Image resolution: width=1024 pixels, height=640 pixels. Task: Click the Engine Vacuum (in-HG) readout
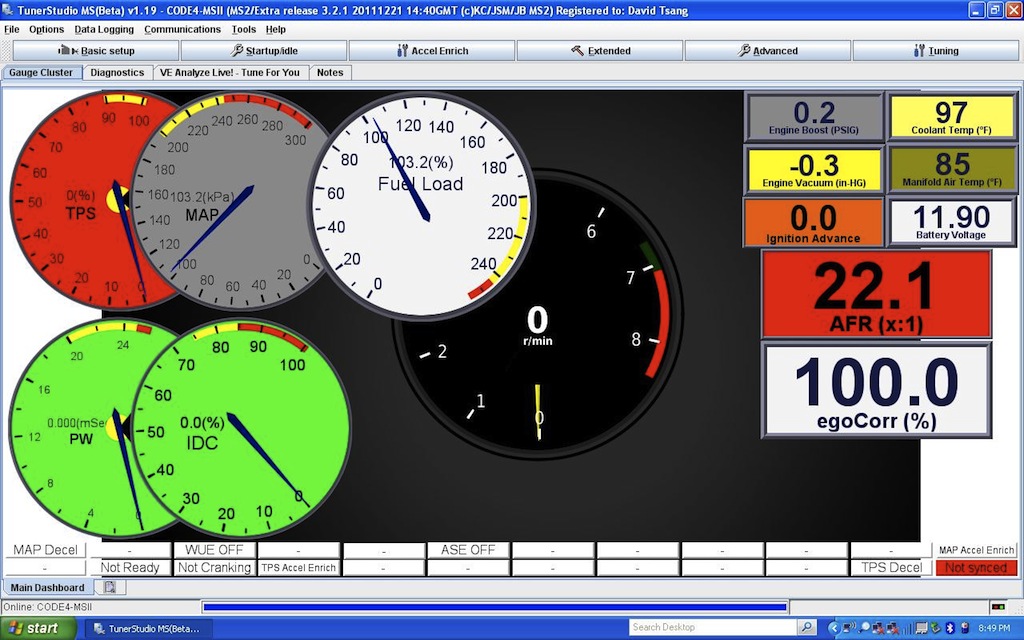click(814, 170)
